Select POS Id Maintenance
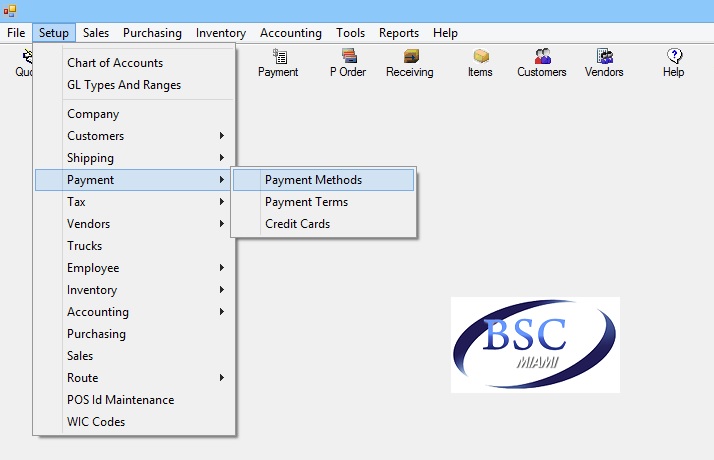The width and height of the screenshot is (714, 460). [134, 400]
